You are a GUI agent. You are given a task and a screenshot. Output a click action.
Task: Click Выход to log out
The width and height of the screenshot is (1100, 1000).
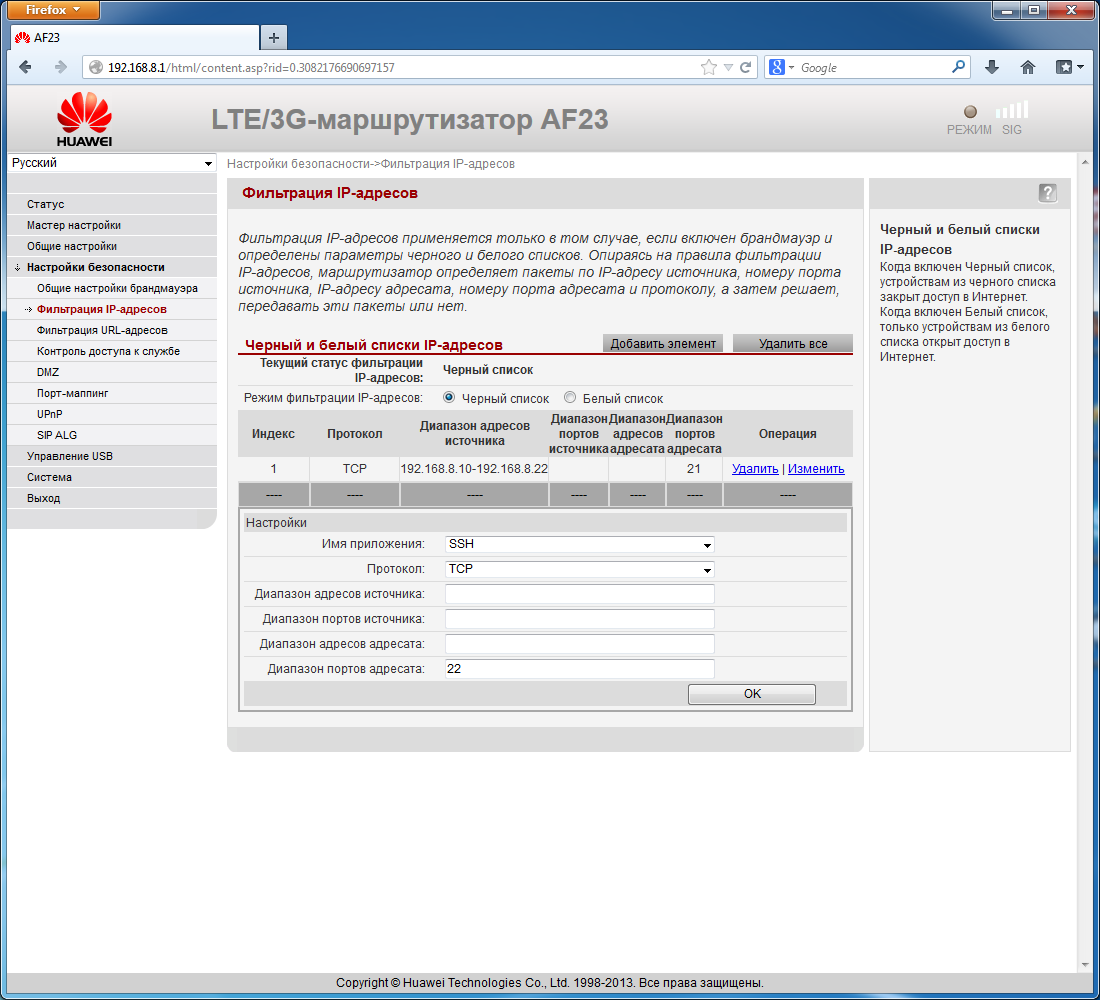43,499
